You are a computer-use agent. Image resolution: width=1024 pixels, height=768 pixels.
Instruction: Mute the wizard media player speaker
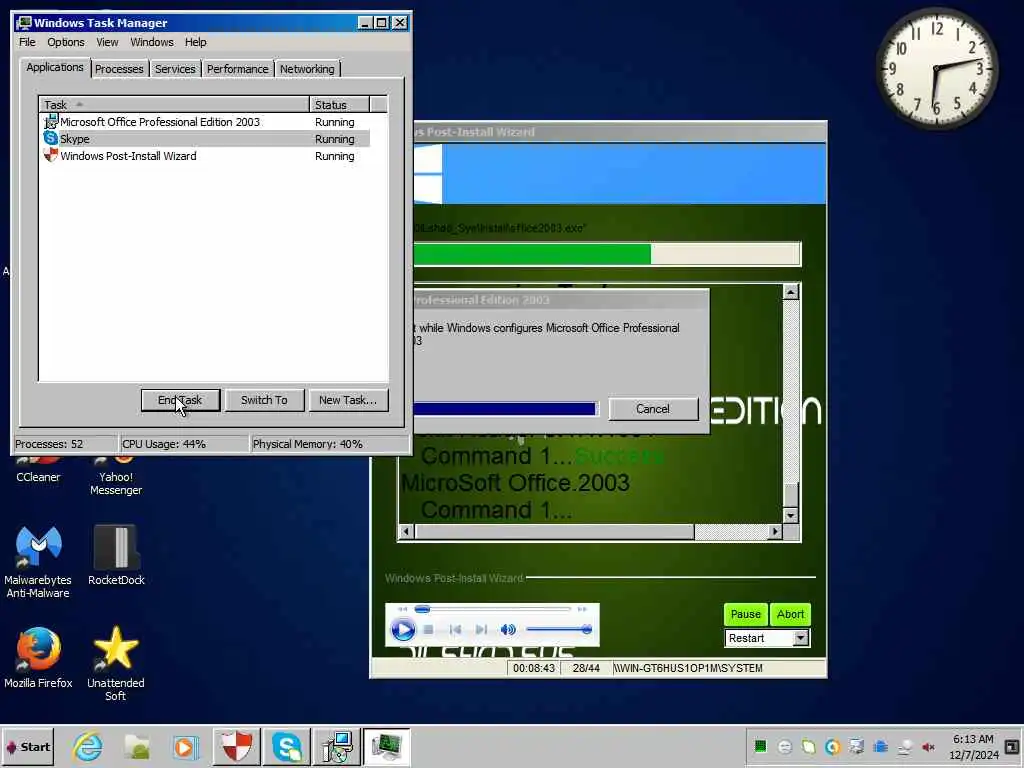pos(507,630)
